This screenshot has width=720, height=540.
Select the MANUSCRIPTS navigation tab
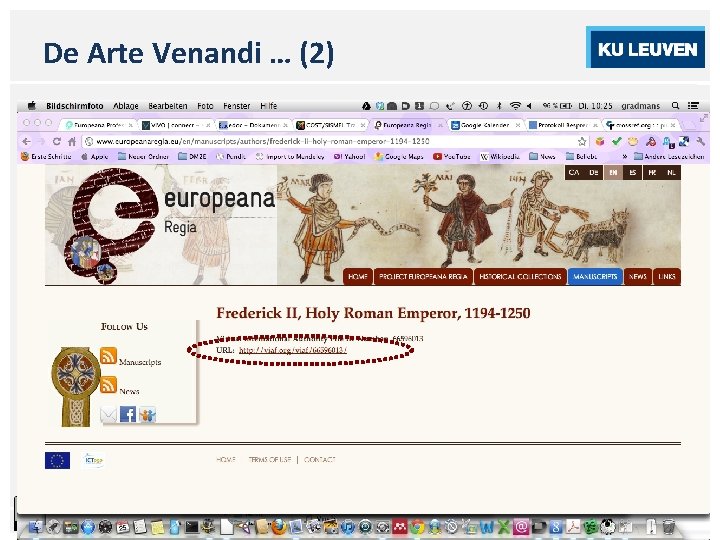[595, 276]
